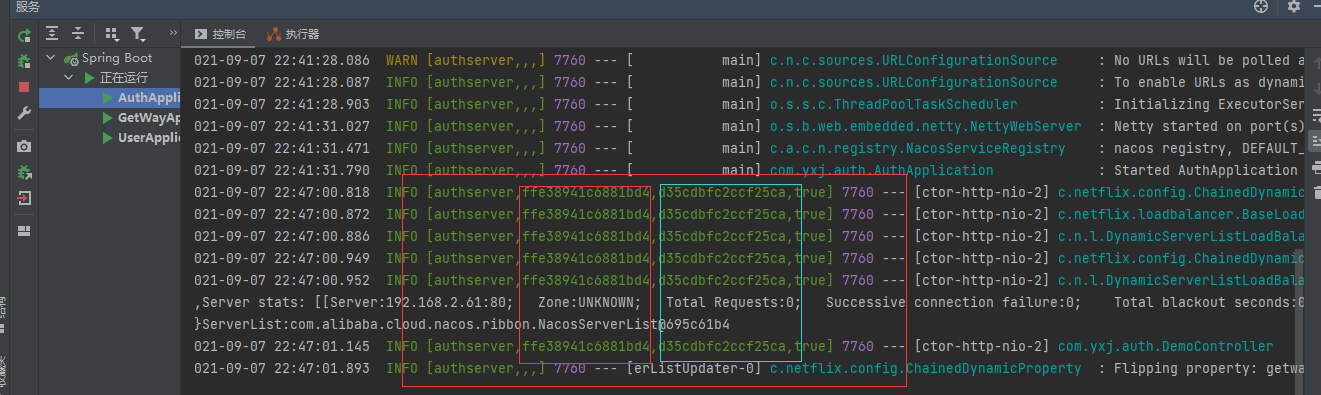Collapse all nodes in services tree
Viewport: 1321px width, 395px height.
[78, 34]
